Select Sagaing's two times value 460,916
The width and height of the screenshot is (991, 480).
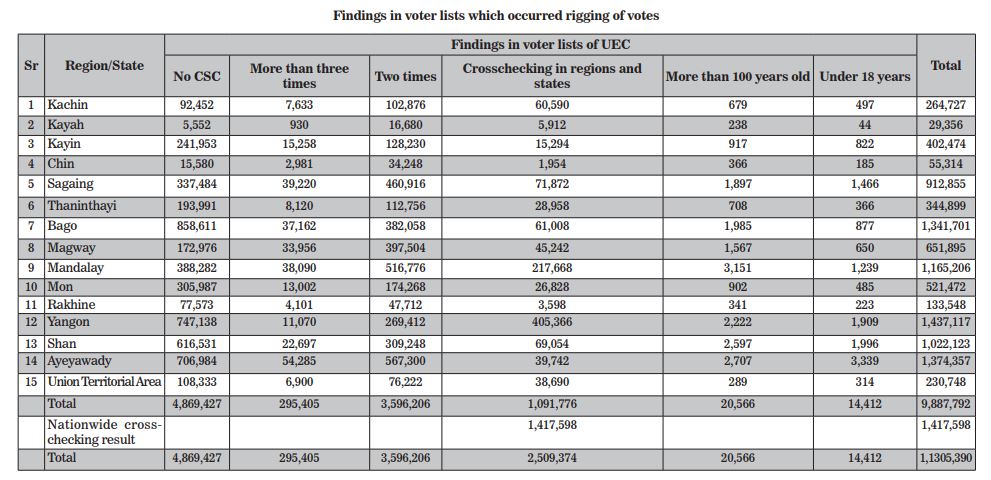tap(405, 185)
